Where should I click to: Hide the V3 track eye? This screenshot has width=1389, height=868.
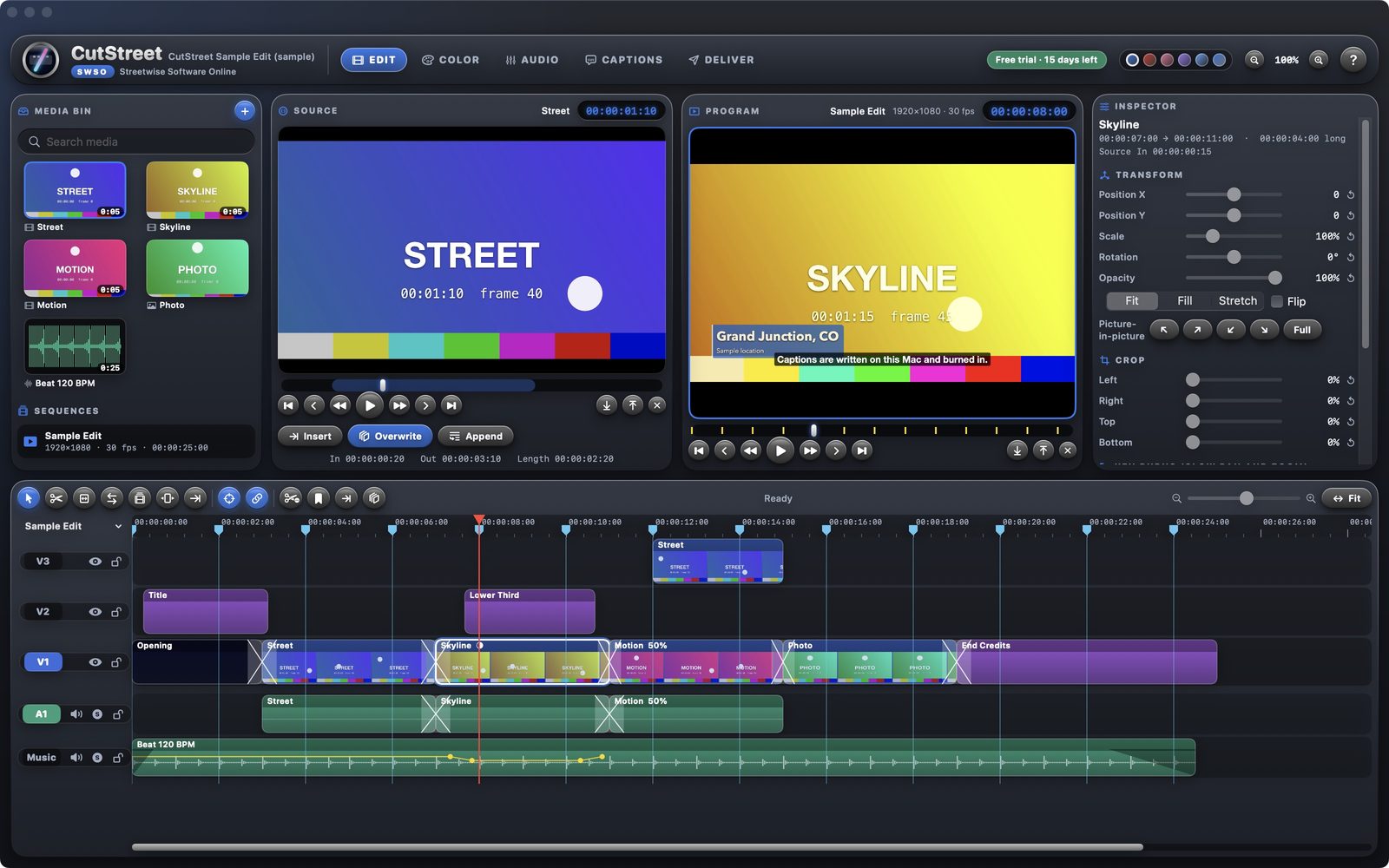(95, 562)
